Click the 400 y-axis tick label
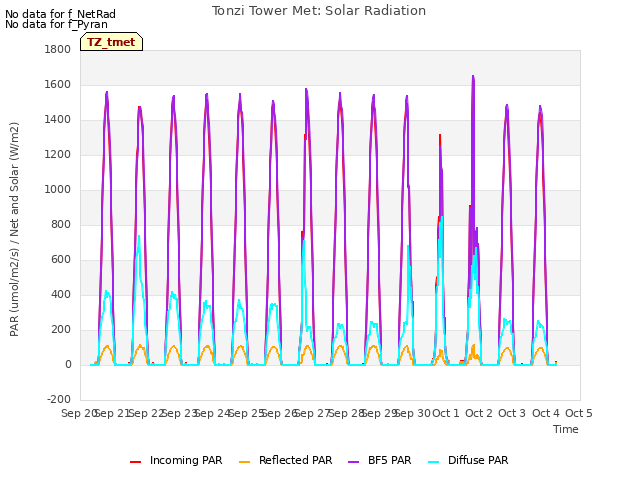The image size is (640, 480). (61, 295)
